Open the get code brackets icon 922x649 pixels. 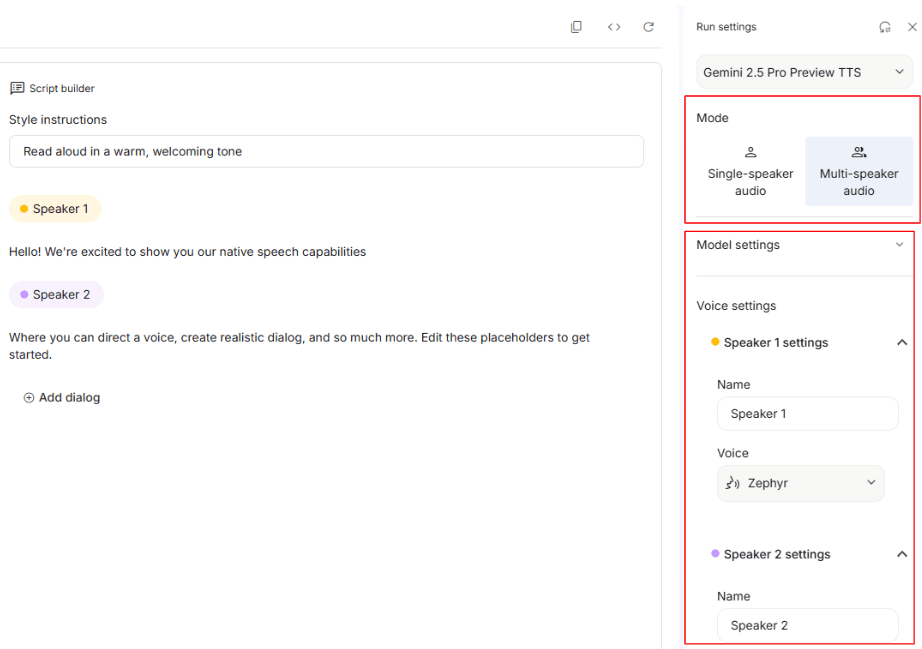click(614, 27)
